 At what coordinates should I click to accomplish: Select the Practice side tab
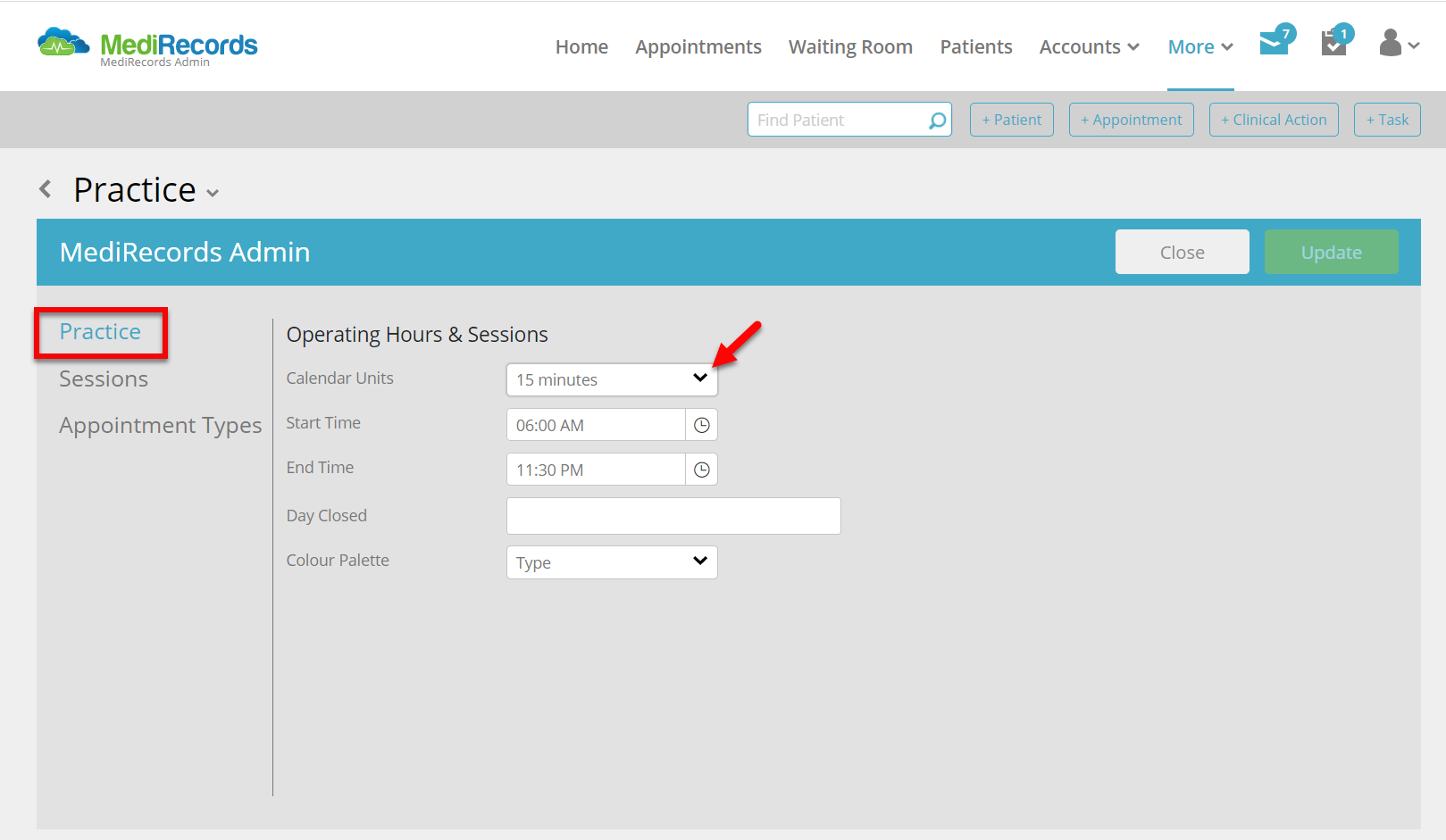(x=100, y=332)
